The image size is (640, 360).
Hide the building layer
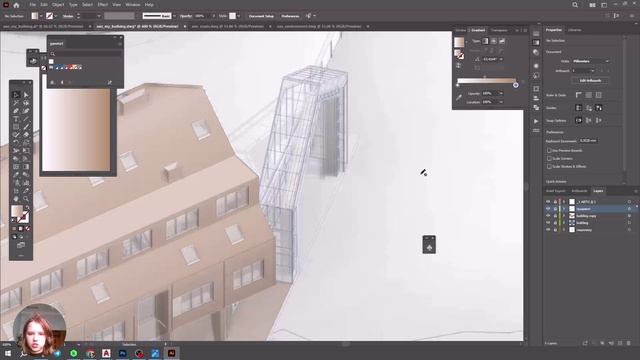[x=548, y=223]
